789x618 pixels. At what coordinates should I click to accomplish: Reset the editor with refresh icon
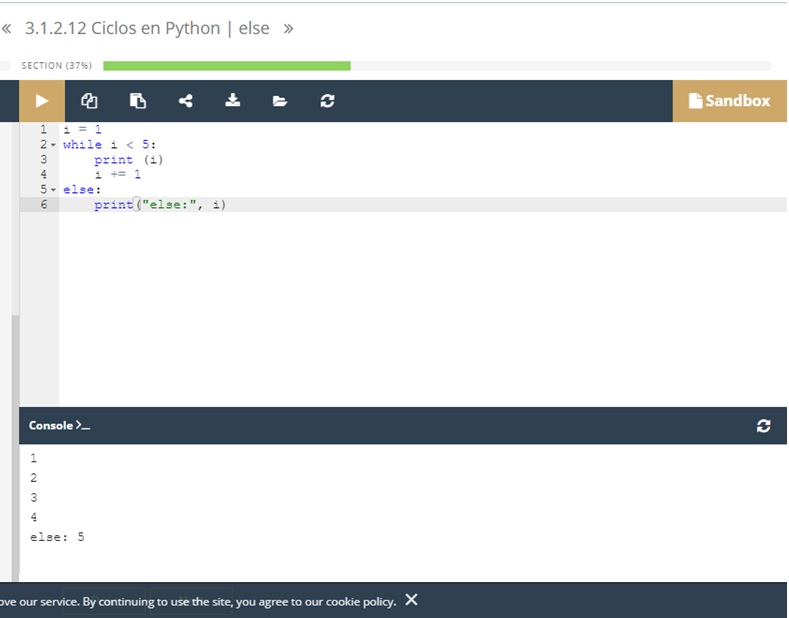pos(327,101)
